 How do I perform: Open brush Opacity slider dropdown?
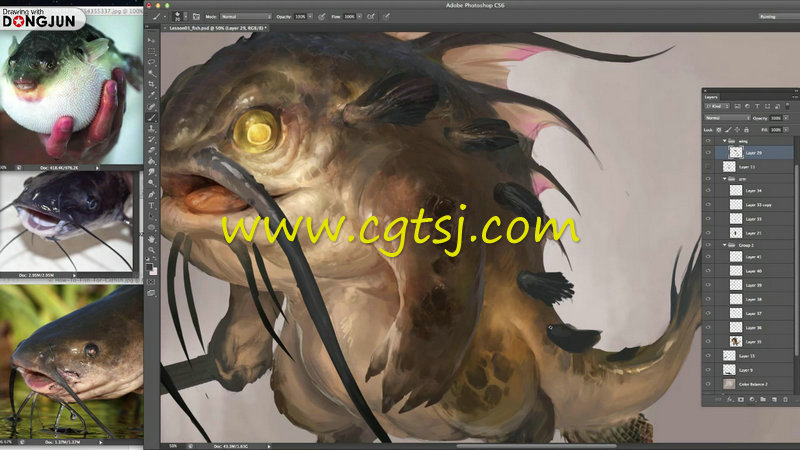point(310,16)
